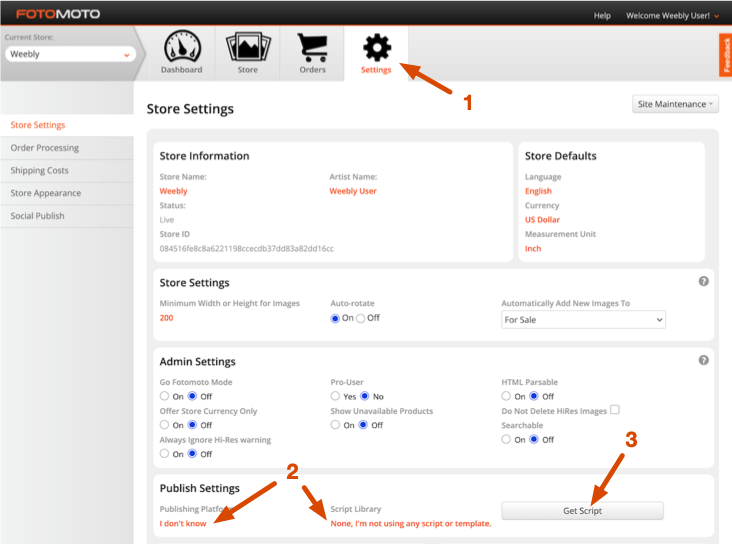Open the Help link in header
Image resolution: width=732 pixels, height=544 pixels.
pos(602,16)
